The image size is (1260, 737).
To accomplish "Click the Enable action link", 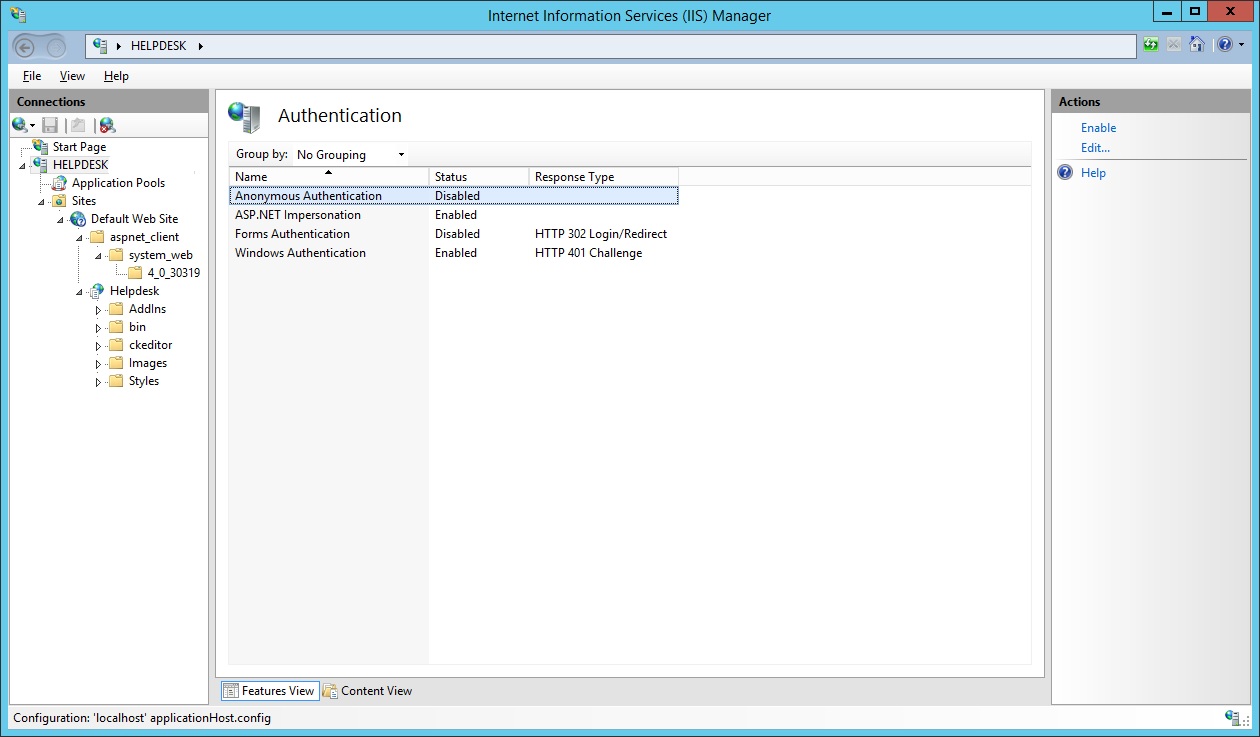I will [1098, 128].
